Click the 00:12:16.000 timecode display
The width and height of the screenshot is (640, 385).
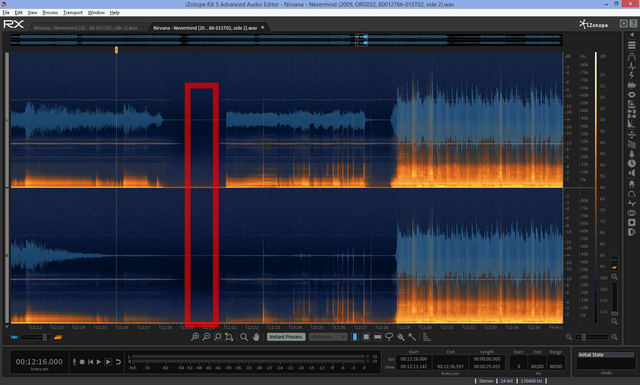pos(39,362)
